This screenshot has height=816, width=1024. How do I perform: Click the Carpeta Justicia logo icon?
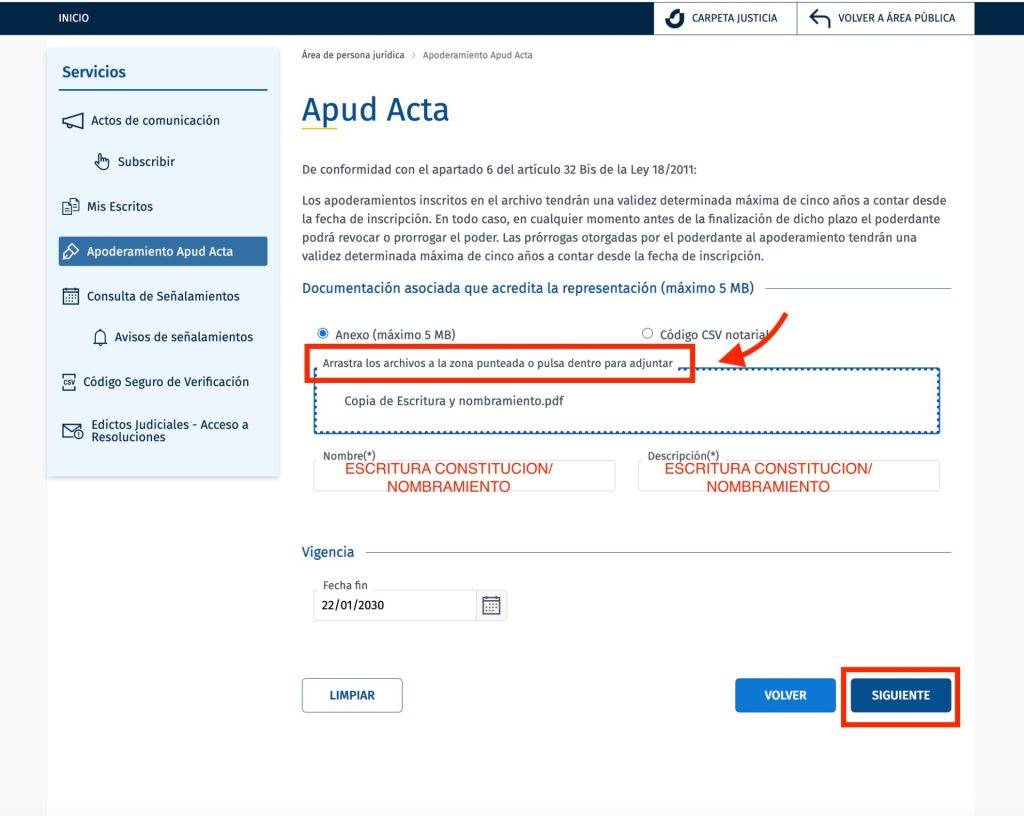(675, 18)
